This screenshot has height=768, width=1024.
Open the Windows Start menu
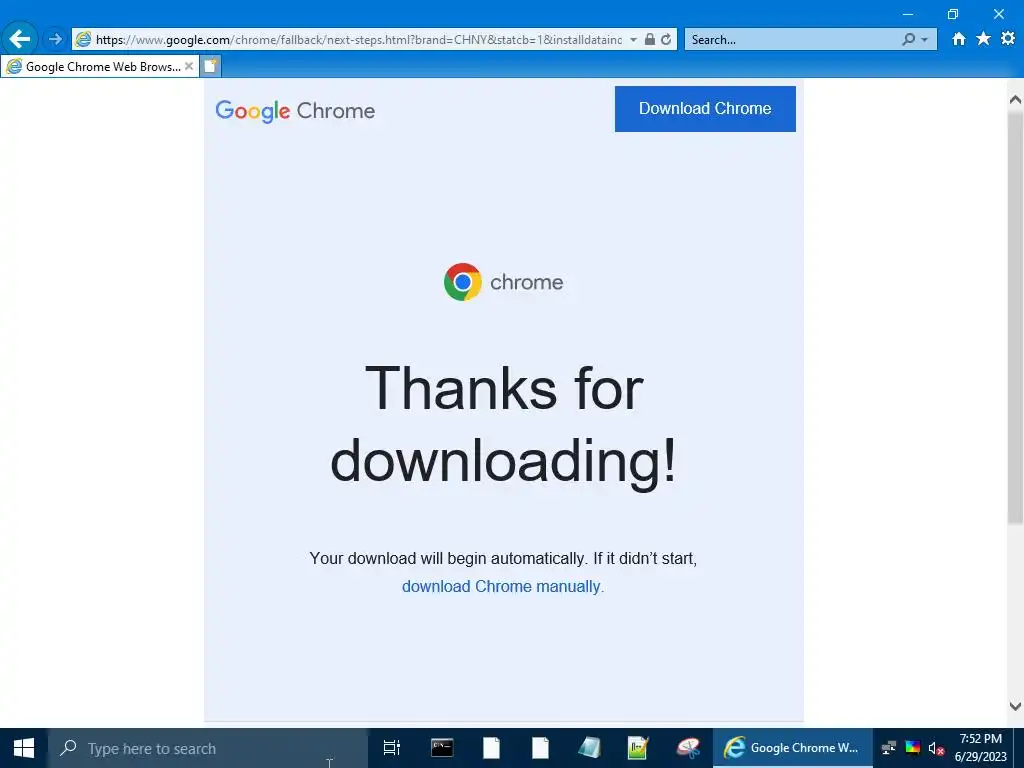24,748
